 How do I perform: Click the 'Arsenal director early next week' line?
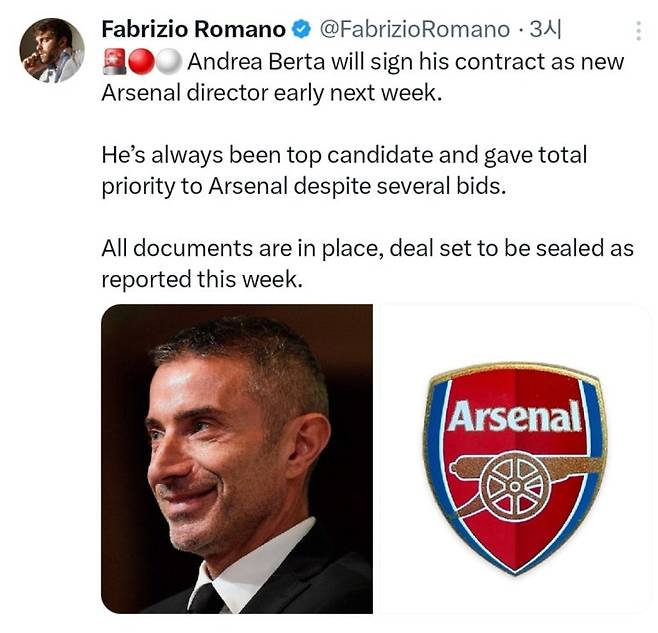(270, 94)
